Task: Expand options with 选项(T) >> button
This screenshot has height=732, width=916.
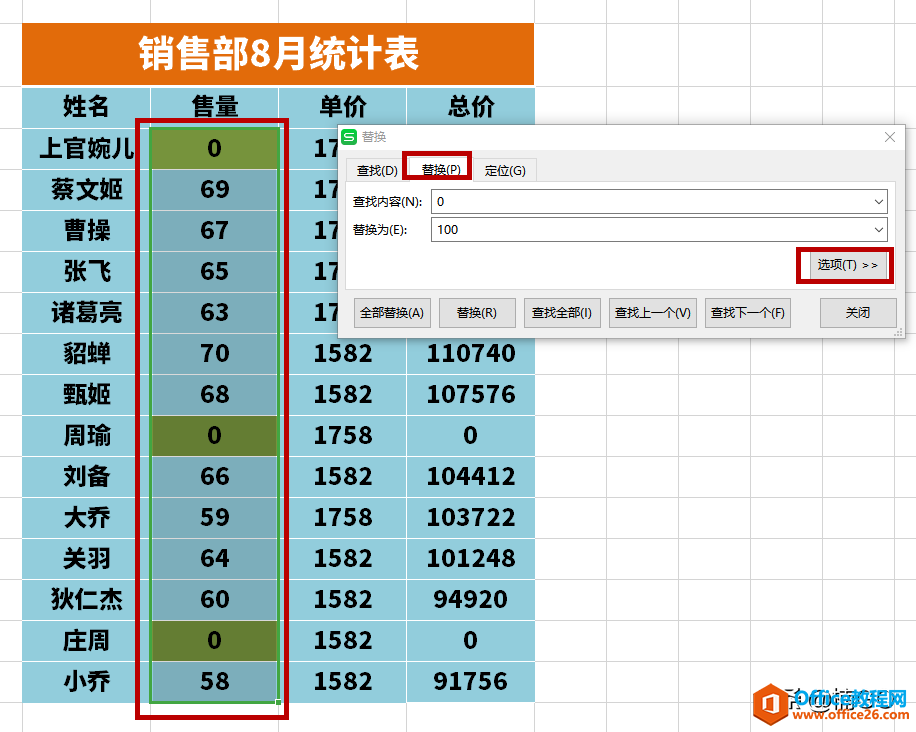Action: [847, 265]
